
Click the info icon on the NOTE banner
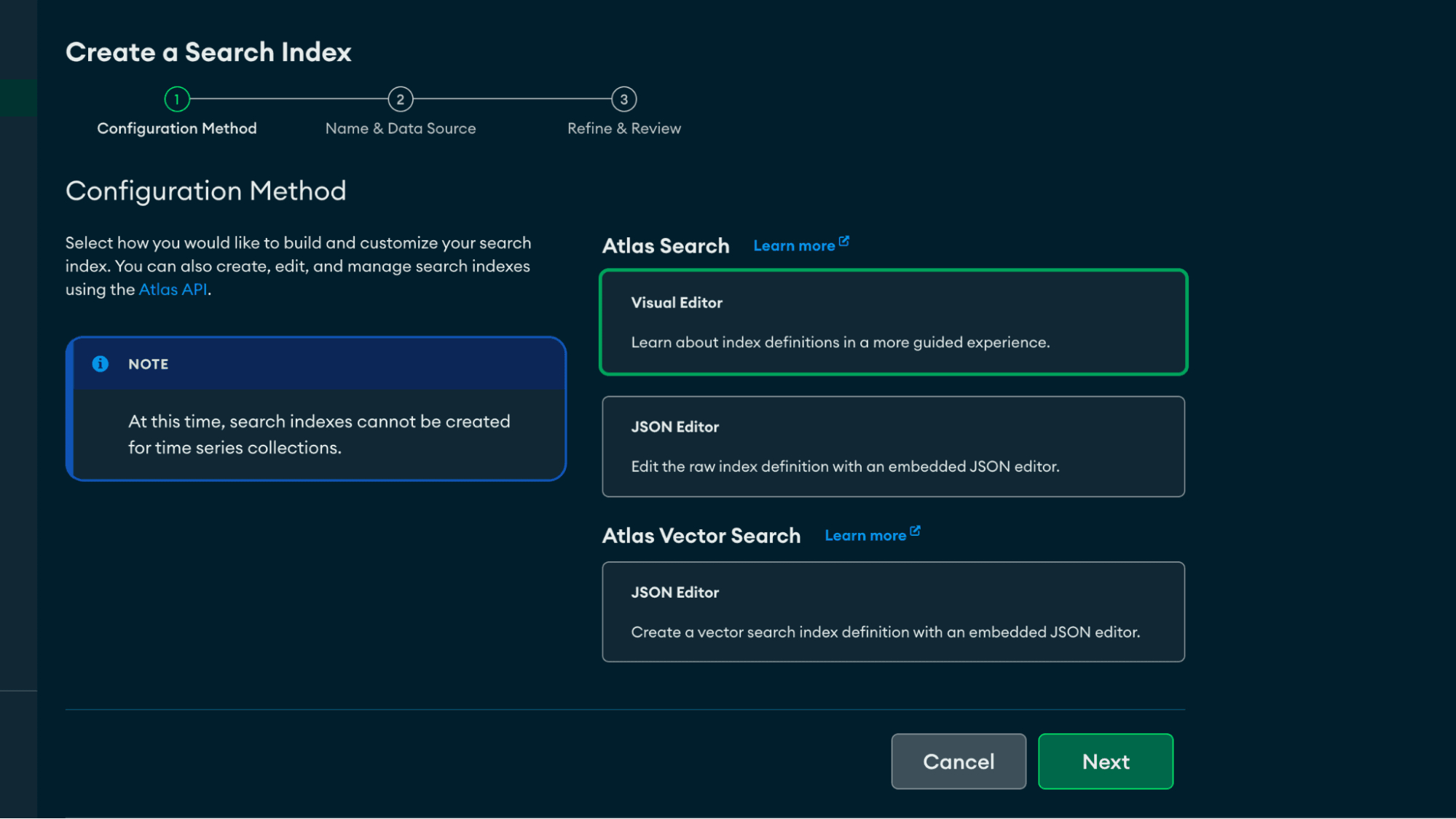click(x=101, y=363)
